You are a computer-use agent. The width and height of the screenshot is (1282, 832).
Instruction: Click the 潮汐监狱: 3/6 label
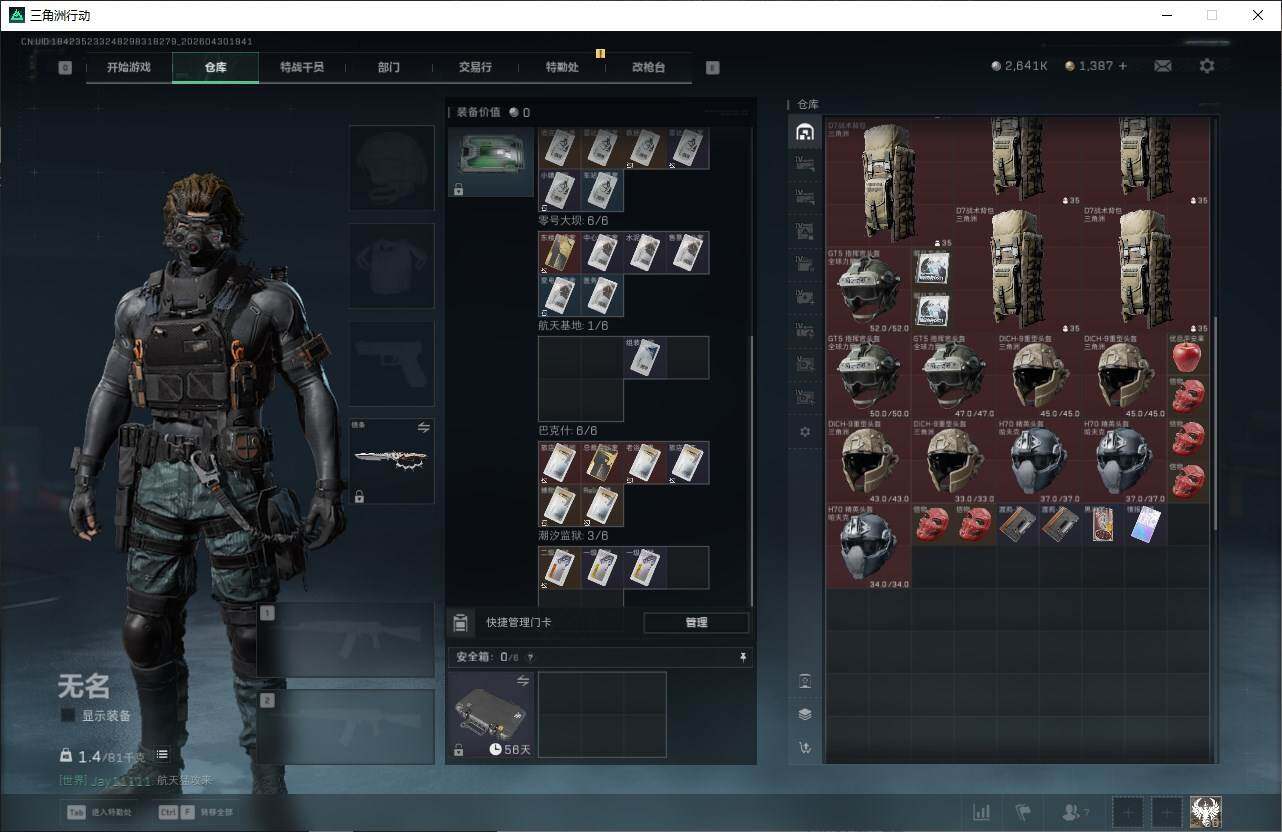pyautogui.click(x=573, y=536)
